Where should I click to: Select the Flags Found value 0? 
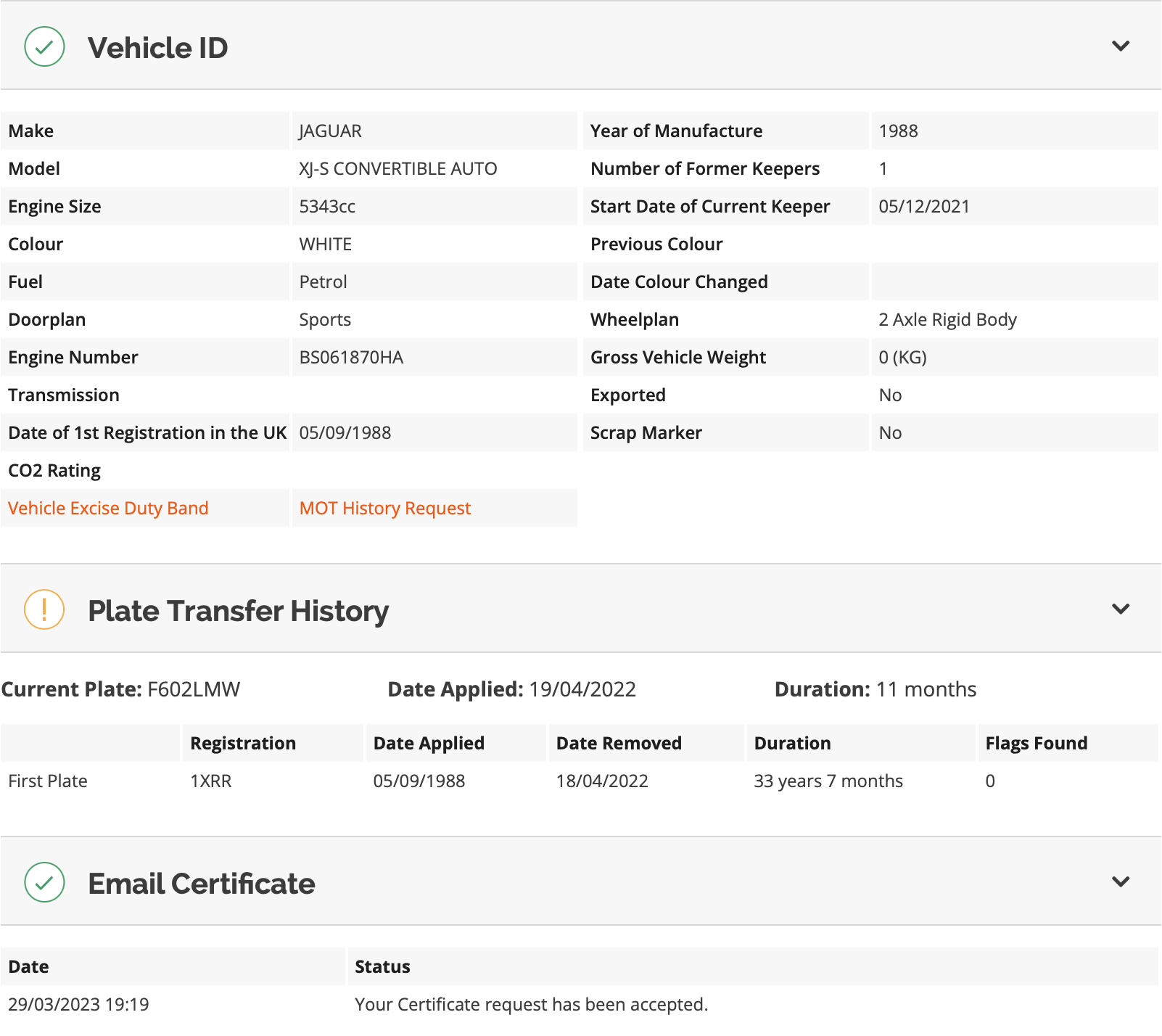point(990,781)
